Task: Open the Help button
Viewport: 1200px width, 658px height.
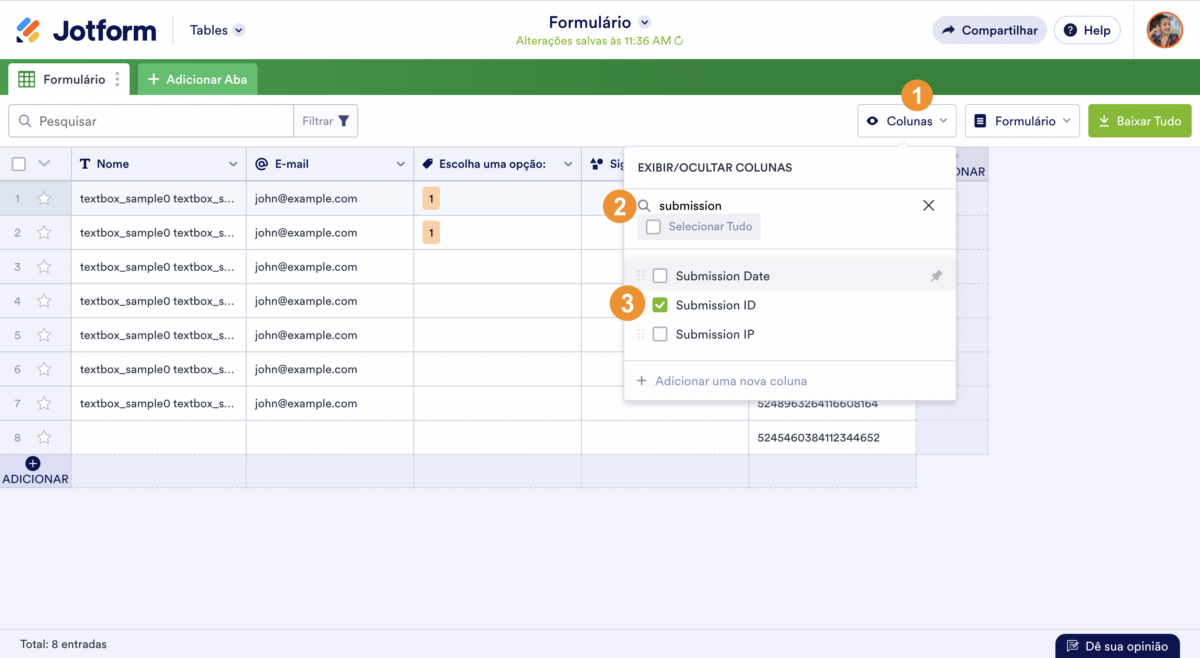Action: coord(1087,30)
